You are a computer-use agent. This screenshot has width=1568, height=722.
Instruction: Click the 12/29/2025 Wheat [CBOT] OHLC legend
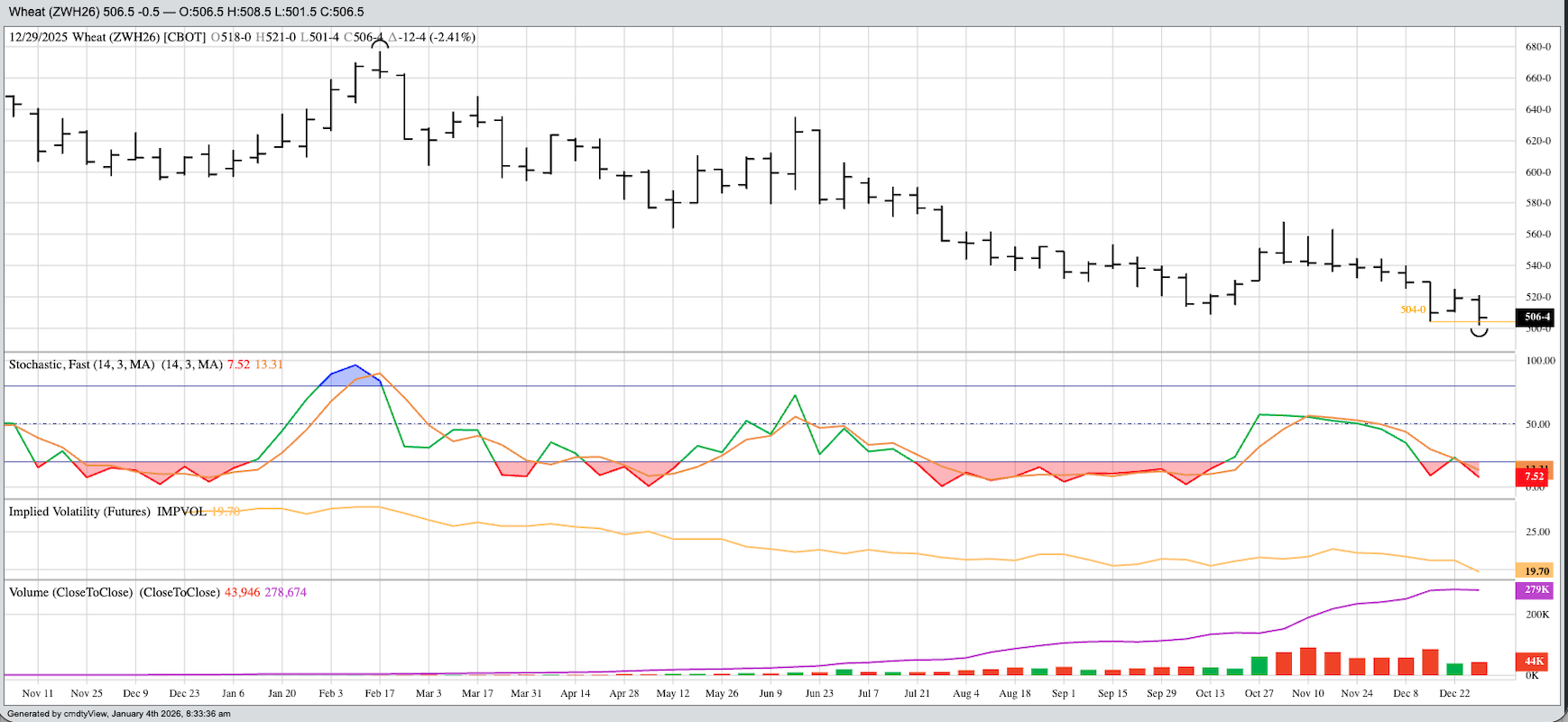pos(242,37)
